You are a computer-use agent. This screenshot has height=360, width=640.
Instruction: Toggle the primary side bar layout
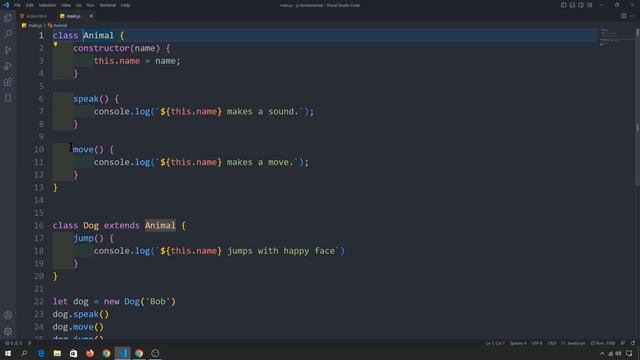(x=563, y=5)
